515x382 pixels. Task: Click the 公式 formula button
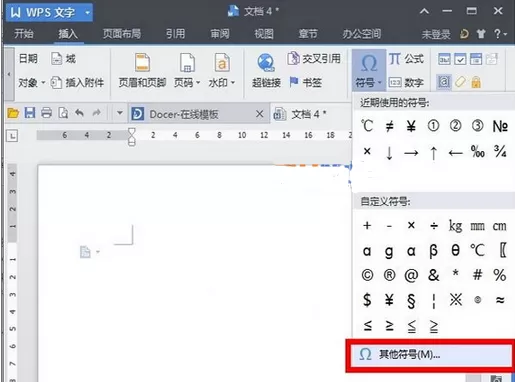click(406, 59)
